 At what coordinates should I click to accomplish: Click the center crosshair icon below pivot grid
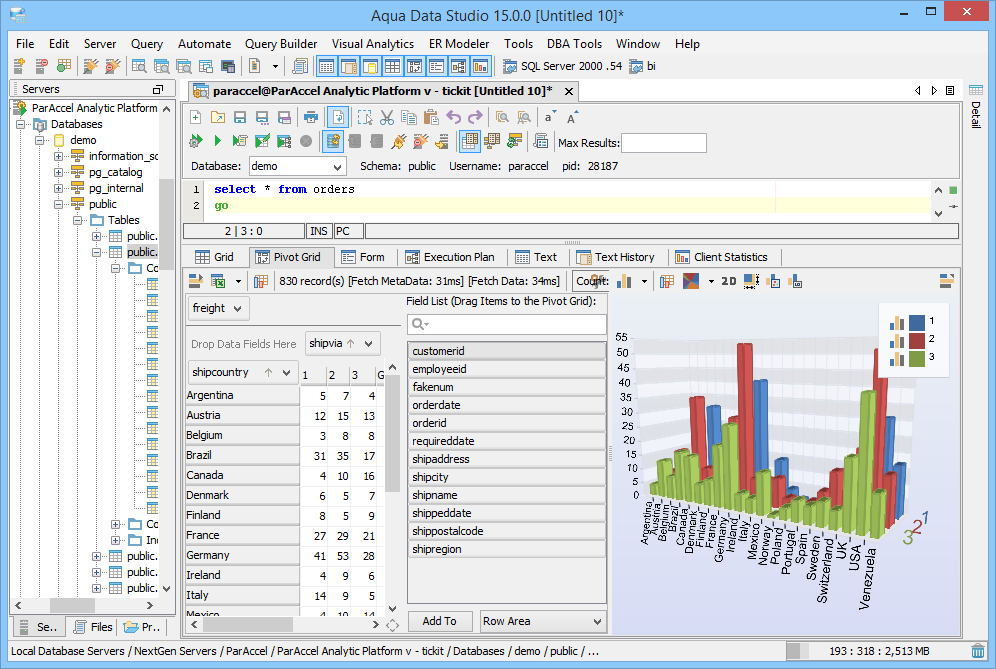(x=393, y=625)
